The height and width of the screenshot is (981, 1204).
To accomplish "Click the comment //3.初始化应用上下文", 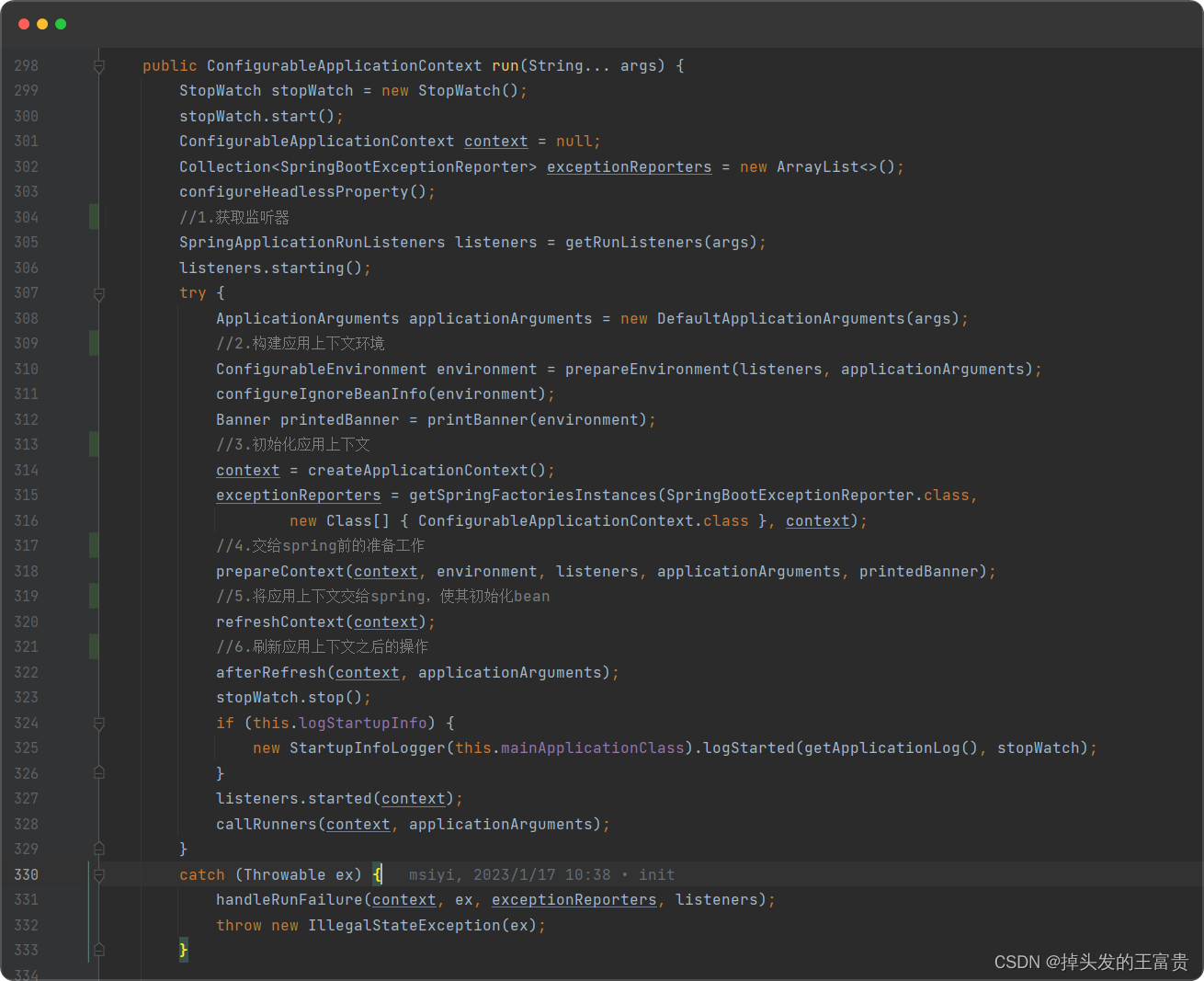I will coord(293,445).
